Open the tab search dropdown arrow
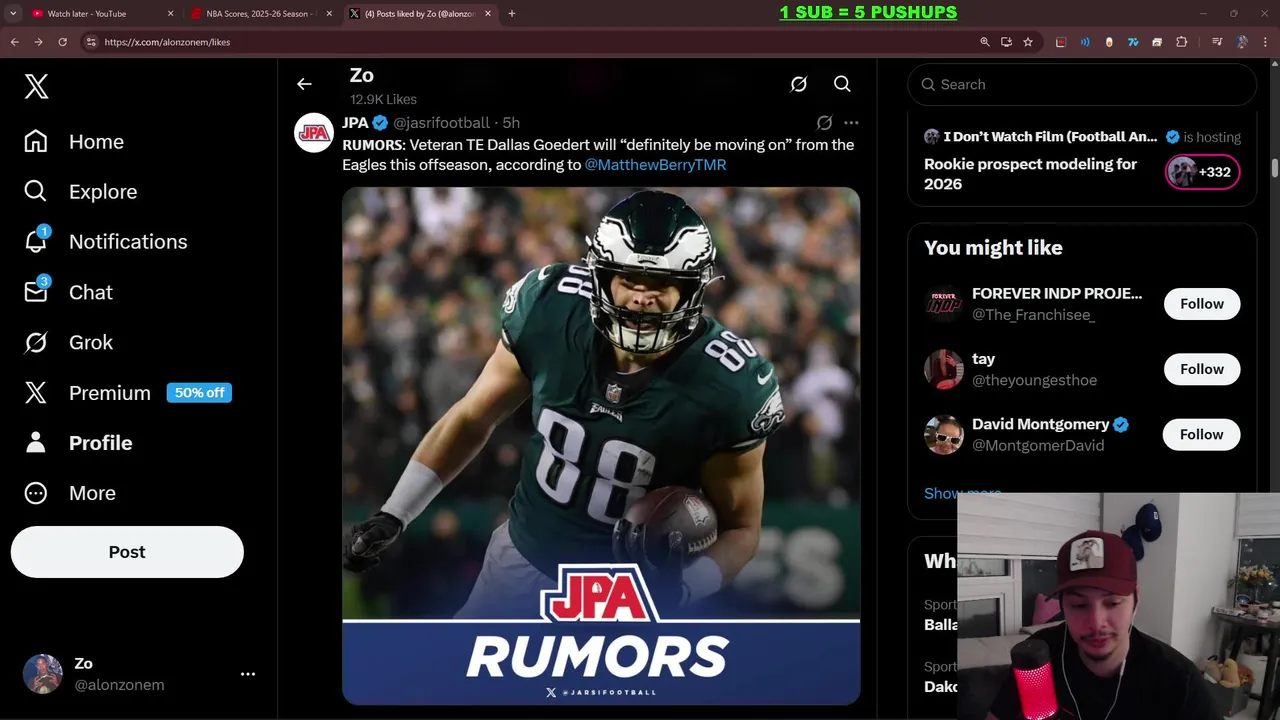The width and height of the screenshot is (1280, 720). 13,14
